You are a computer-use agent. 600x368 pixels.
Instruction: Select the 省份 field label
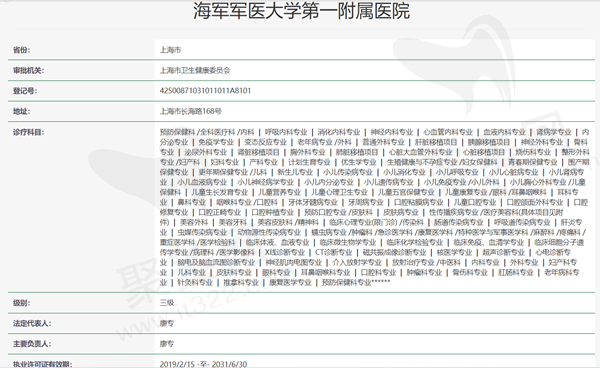[x=21, y=50]
